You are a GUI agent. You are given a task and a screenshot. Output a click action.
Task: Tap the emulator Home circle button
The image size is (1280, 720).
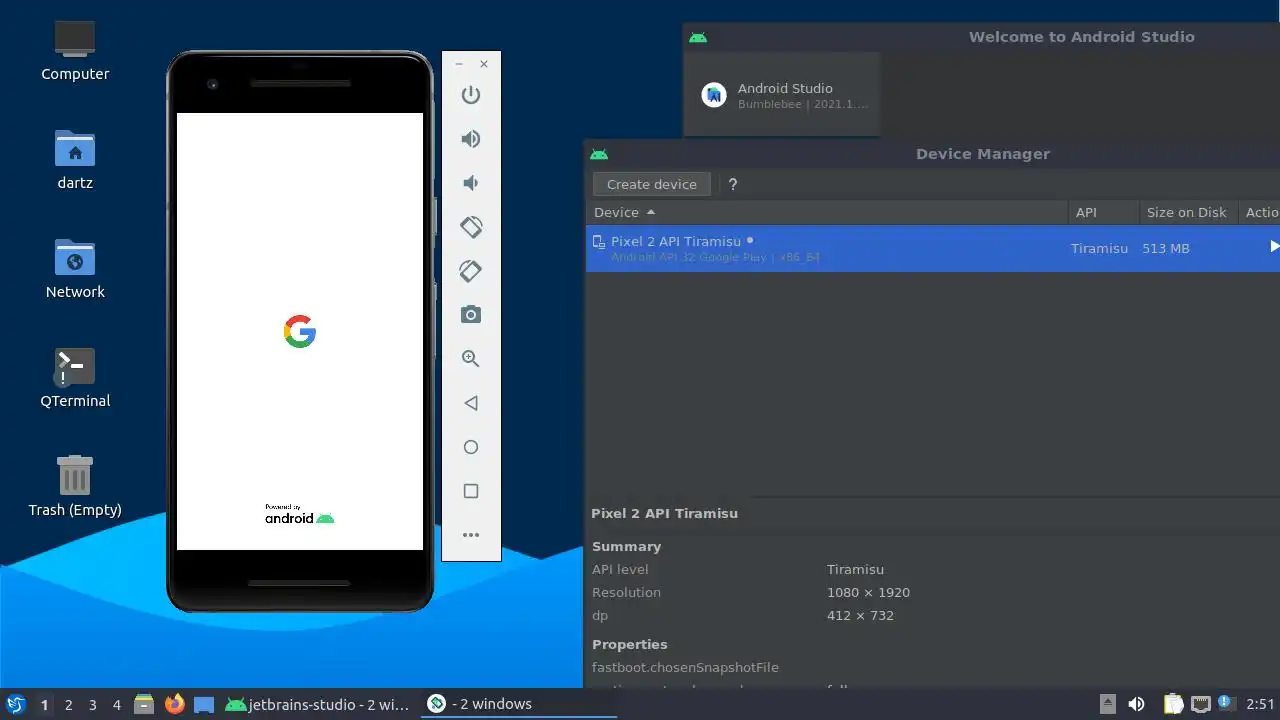click(471, 447)
